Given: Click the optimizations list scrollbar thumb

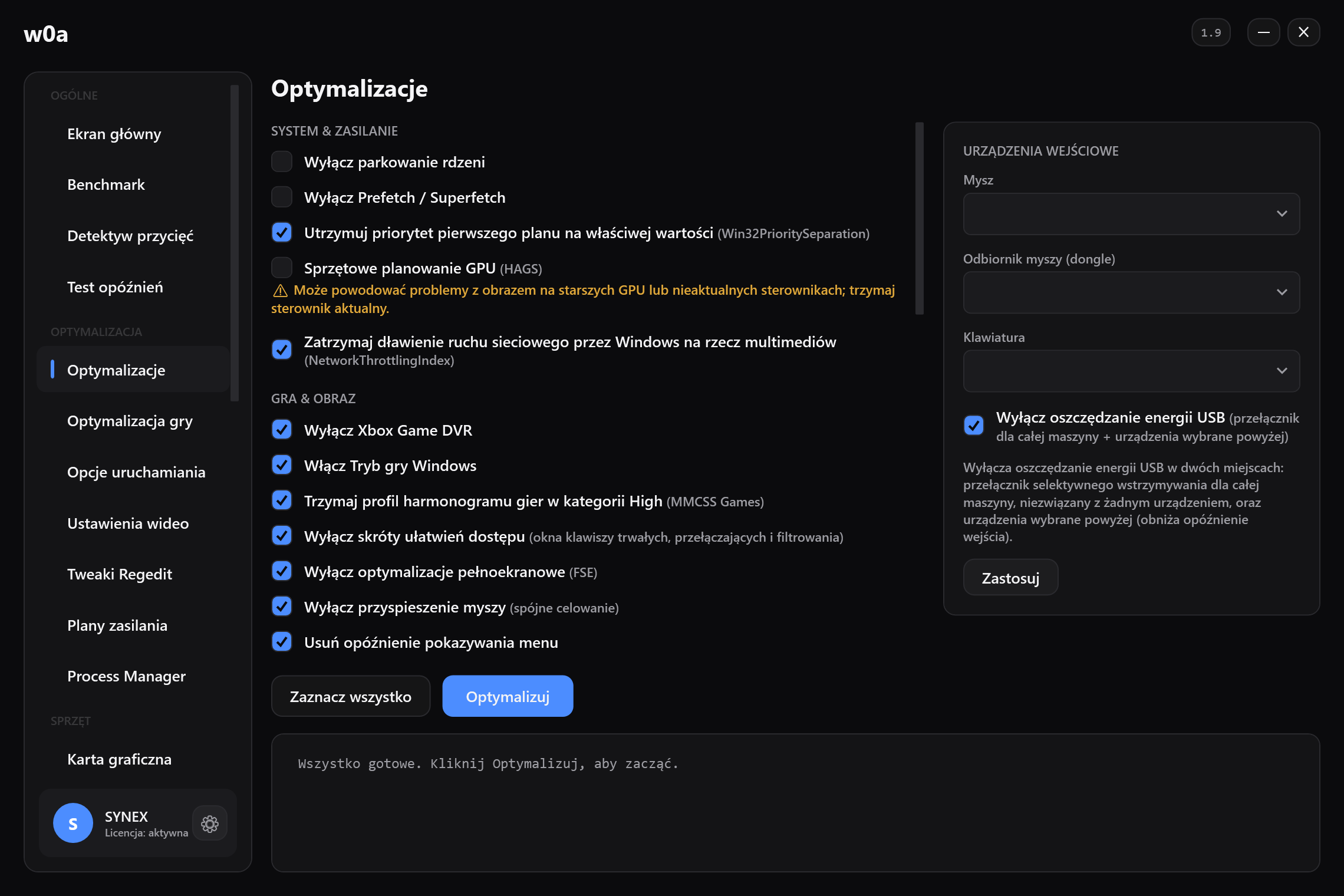Looking at the screenshot, I should point(919,219).
